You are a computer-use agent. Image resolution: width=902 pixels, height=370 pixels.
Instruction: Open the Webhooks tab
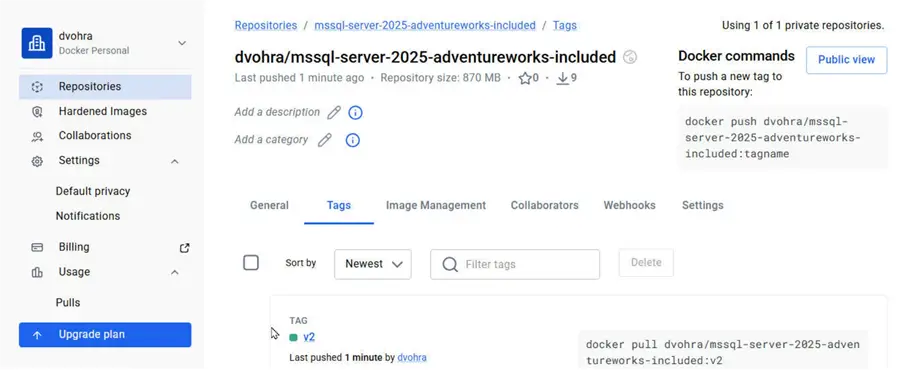(629, 205)
